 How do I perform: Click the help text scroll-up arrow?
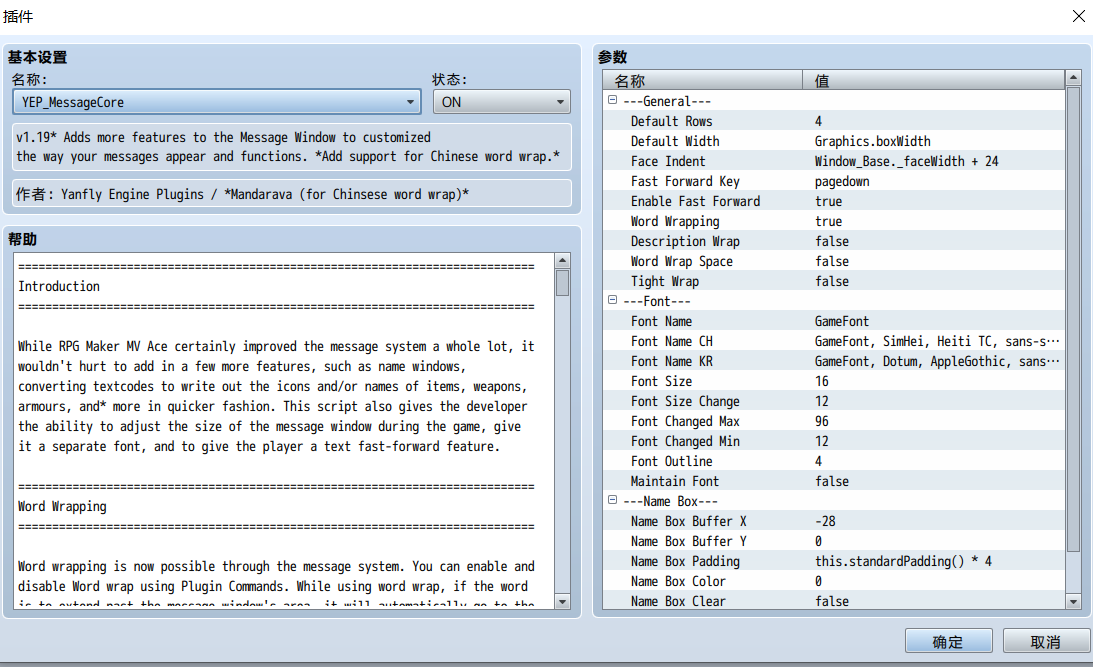click(x=563, y=261)
